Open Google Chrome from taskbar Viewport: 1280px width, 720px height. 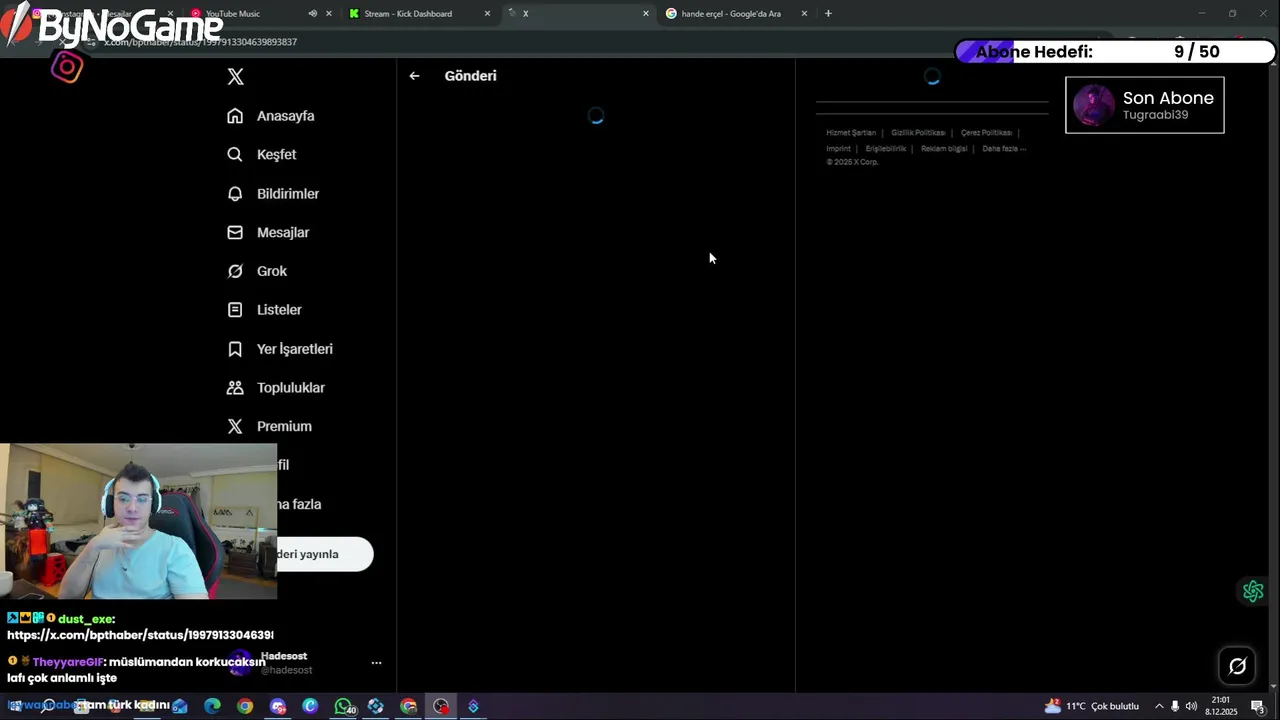click(x=245, y=707)
